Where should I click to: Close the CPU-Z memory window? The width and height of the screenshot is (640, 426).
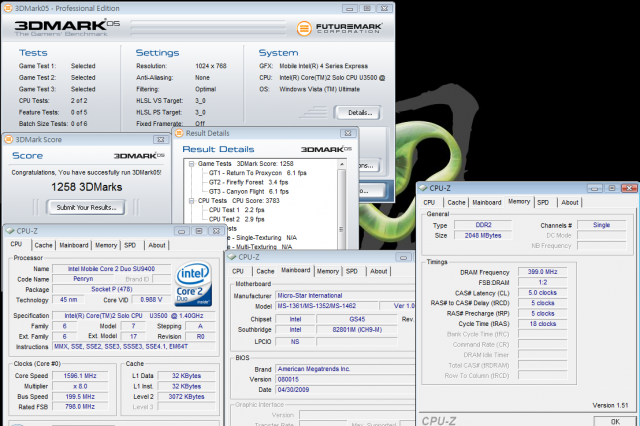pos(629,188)
